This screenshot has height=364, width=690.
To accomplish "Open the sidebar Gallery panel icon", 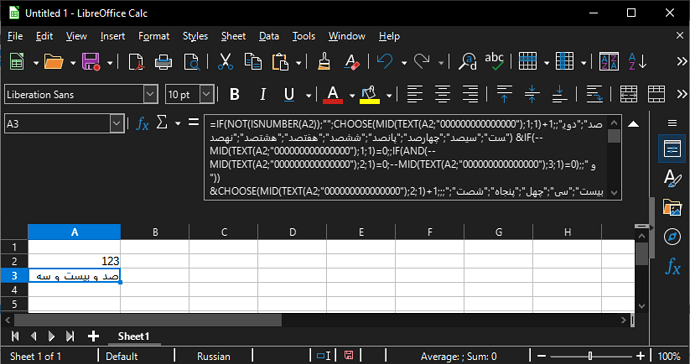I will [672, 208].
